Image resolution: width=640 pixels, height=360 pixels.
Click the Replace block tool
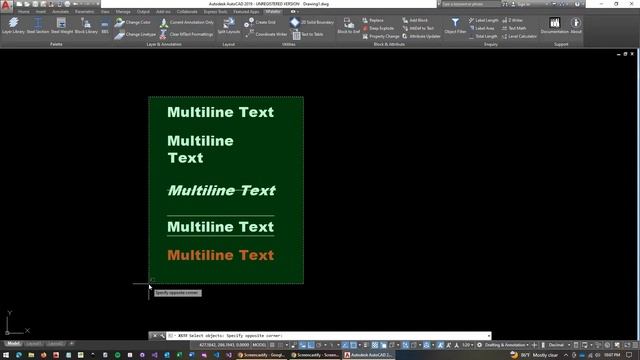[373, 20]
